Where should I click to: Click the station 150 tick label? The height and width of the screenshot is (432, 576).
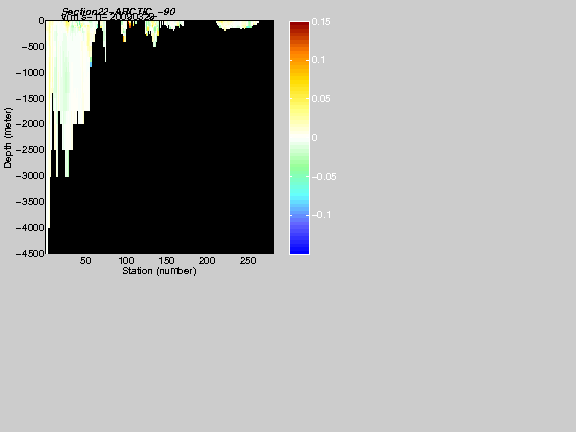click(x=166, y=260)
